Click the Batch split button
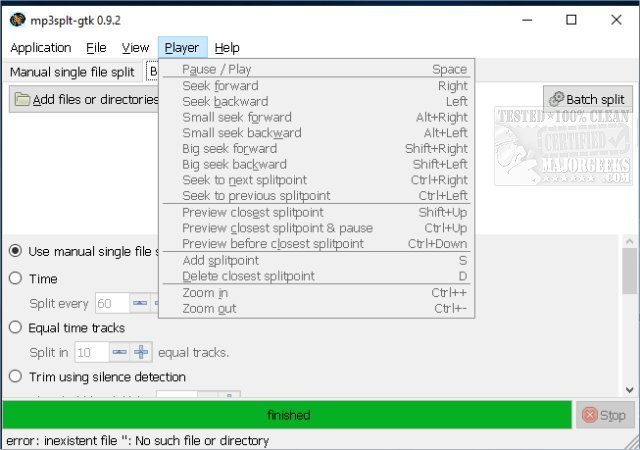 (x=587, y=99)
